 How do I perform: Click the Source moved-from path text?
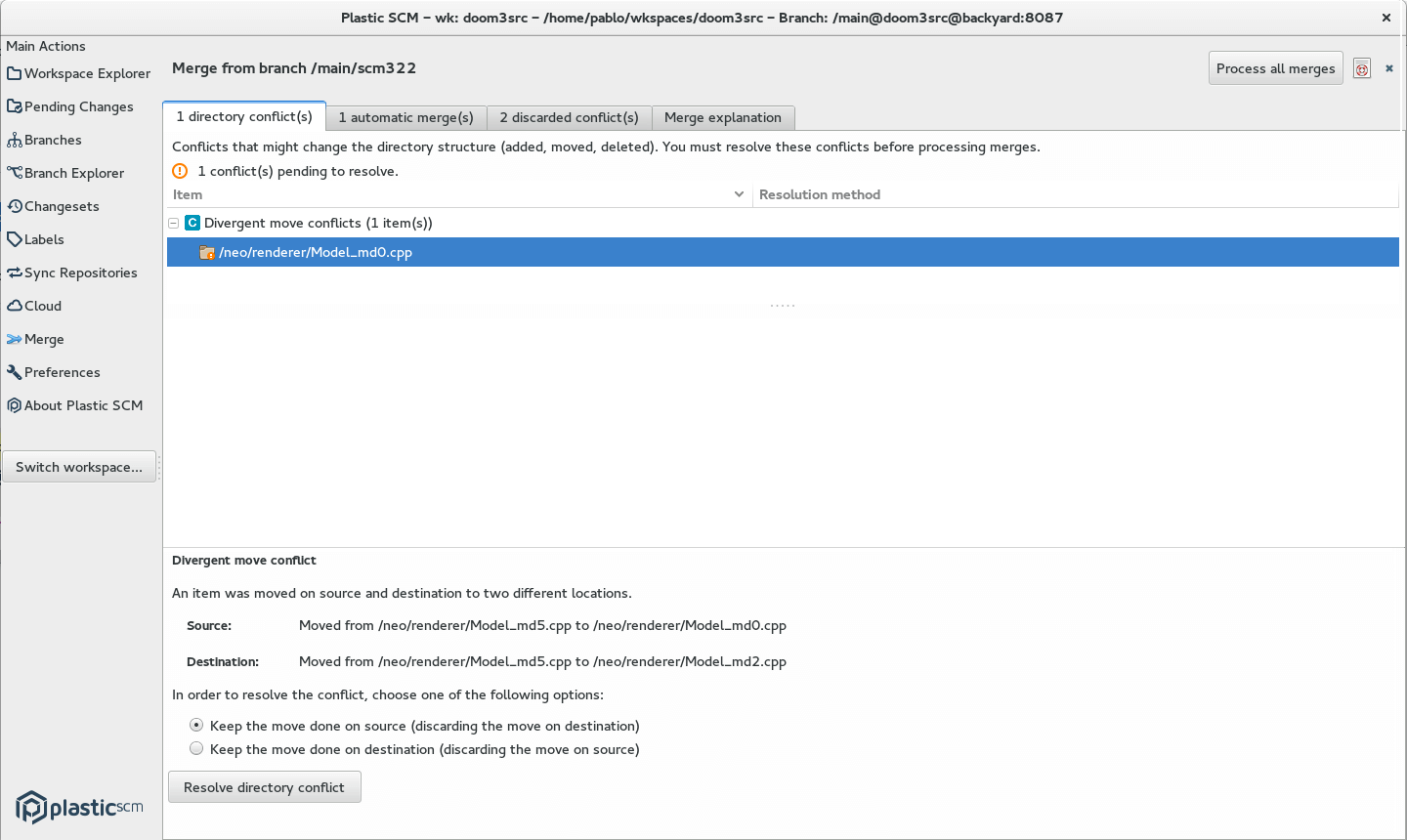pos(542,625)
